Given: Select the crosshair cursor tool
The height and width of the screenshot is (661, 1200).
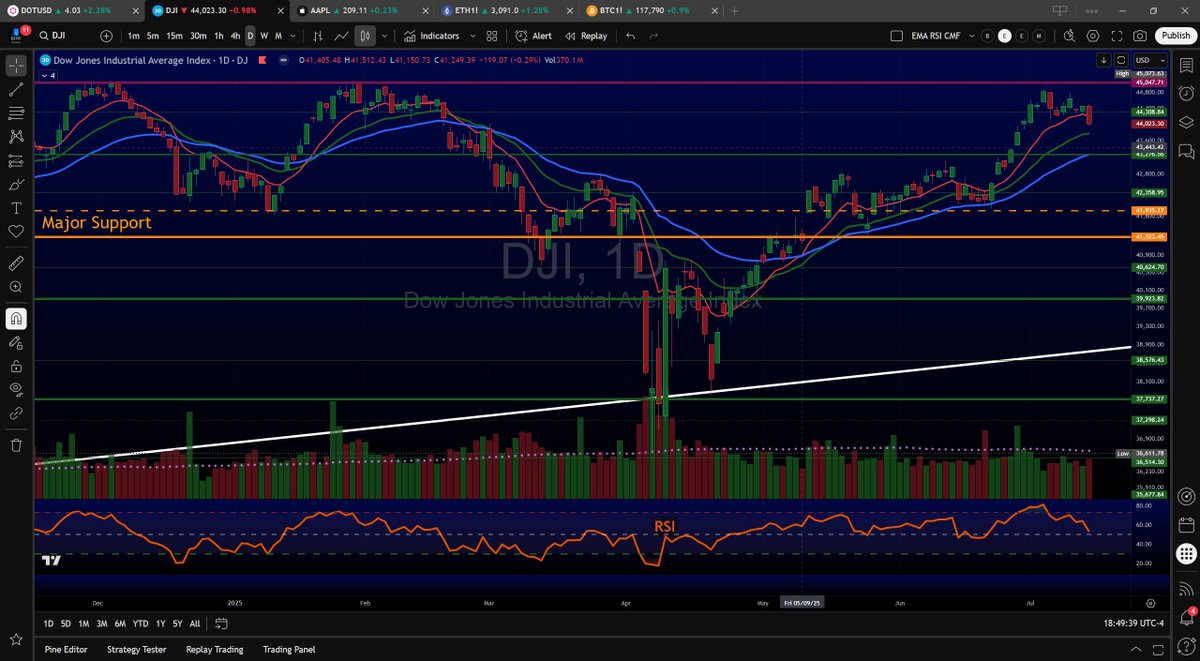Looking at the screenshot, I should pos(16,66).
